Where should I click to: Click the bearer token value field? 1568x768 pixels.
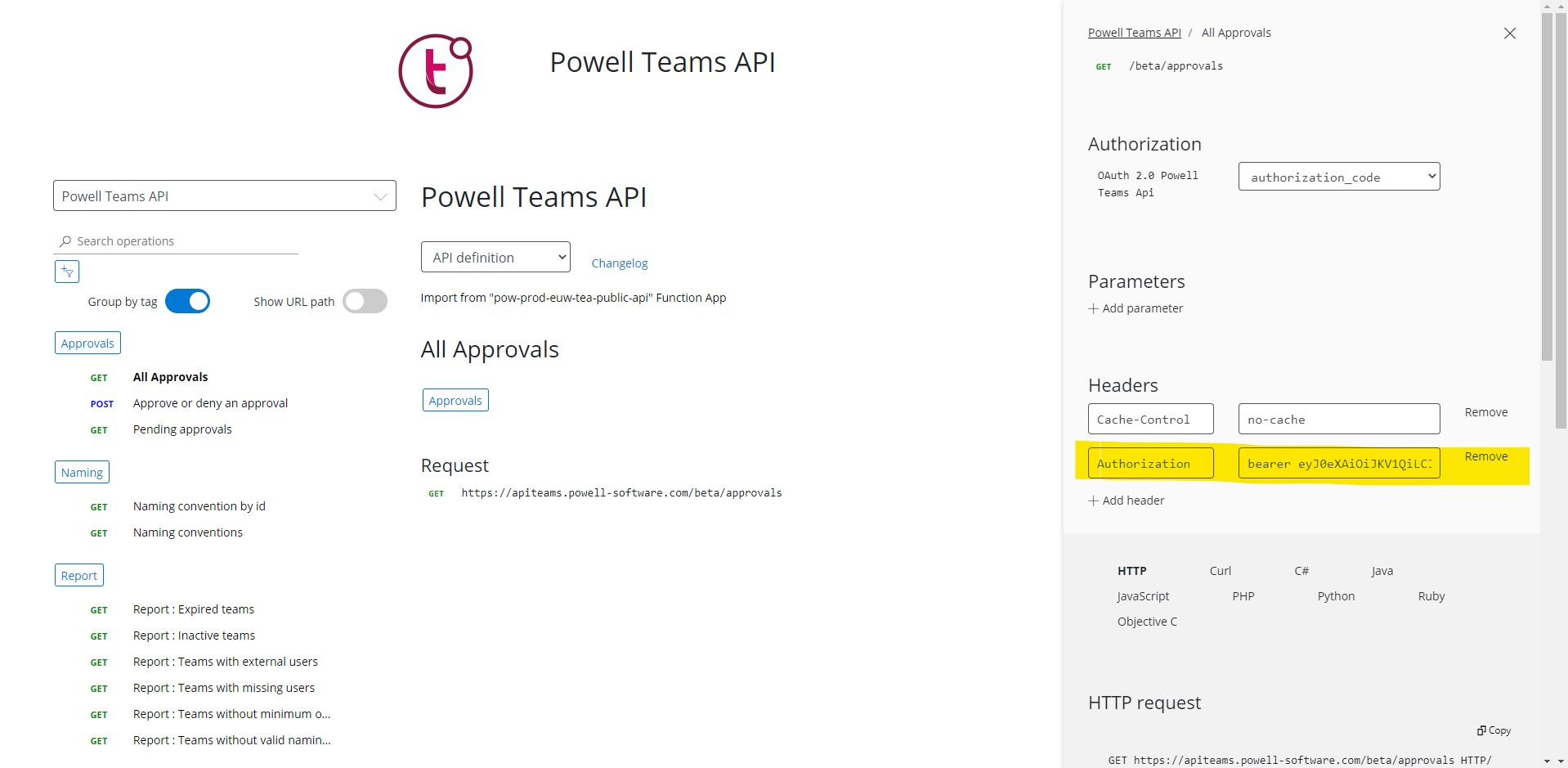click(1339, 463)
